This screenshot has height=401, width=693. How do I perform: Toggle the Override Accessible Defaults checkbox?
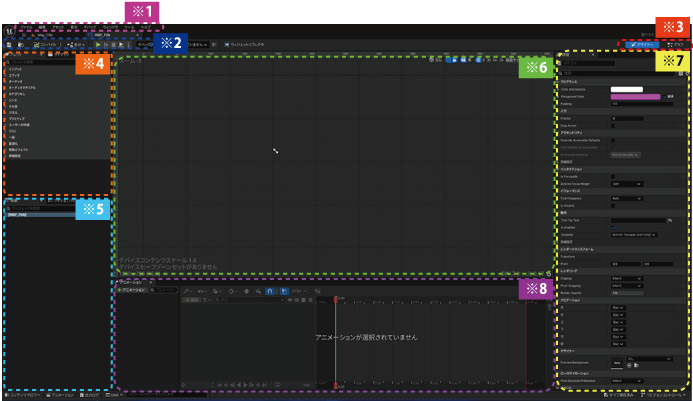click(613, 140)
